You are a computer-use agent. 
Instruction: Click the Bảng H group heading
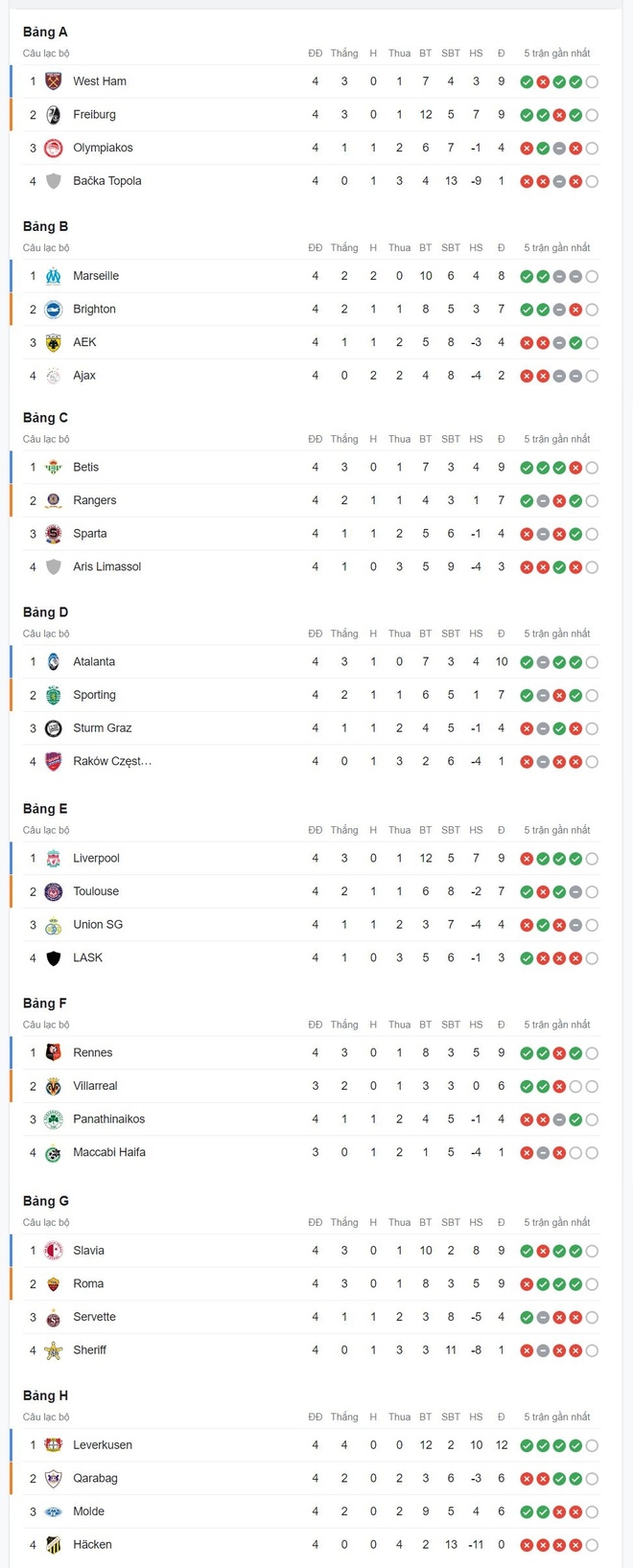click(45, 1396)
